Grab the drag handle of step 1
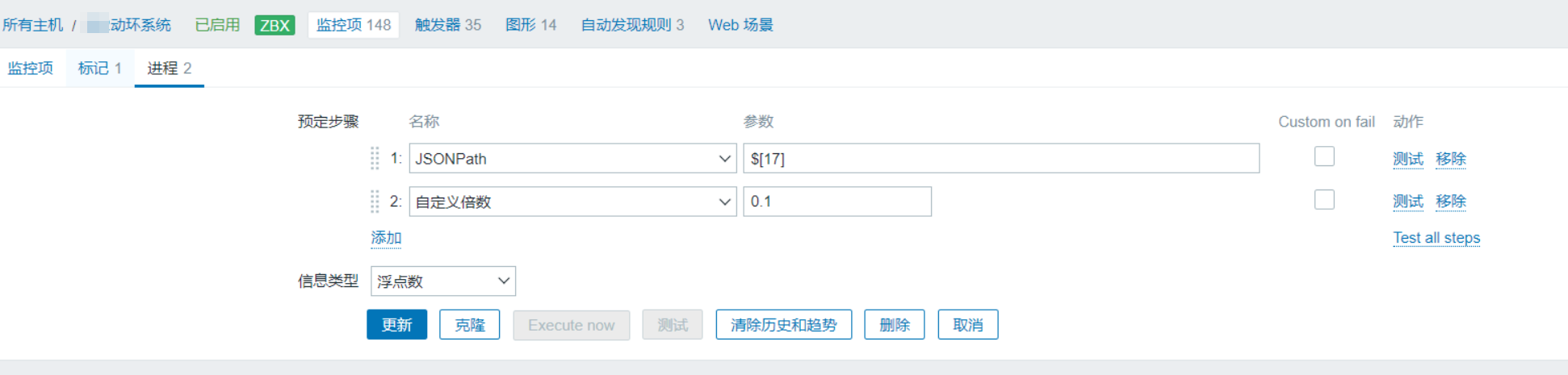Image resolution: width=1568 pixels, height=375 pixels. tap(375, 158)
